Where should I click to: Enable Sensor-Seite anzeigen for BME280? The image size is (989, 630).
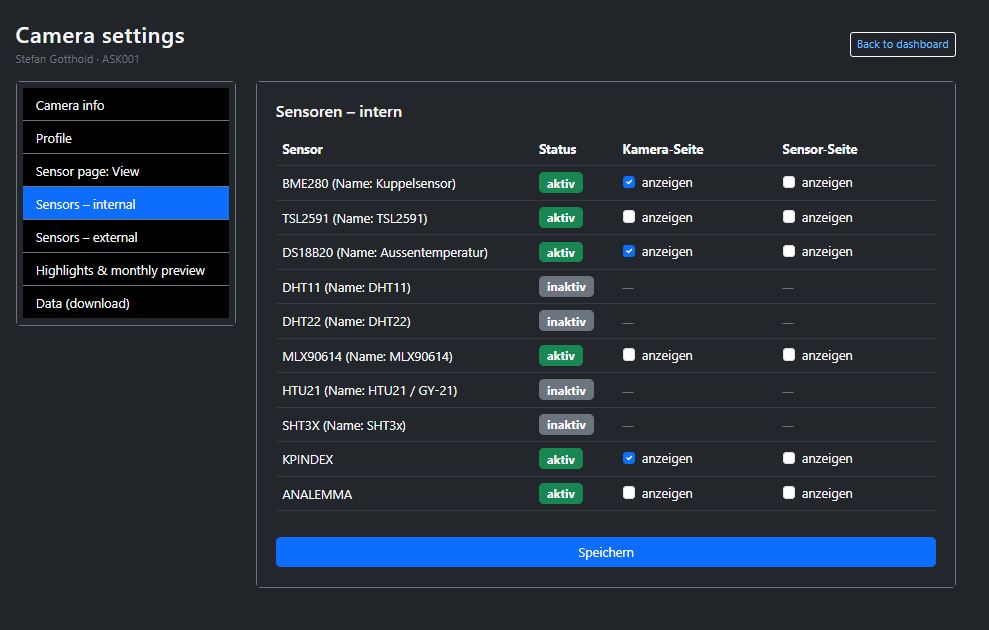[x=789, y=182]
